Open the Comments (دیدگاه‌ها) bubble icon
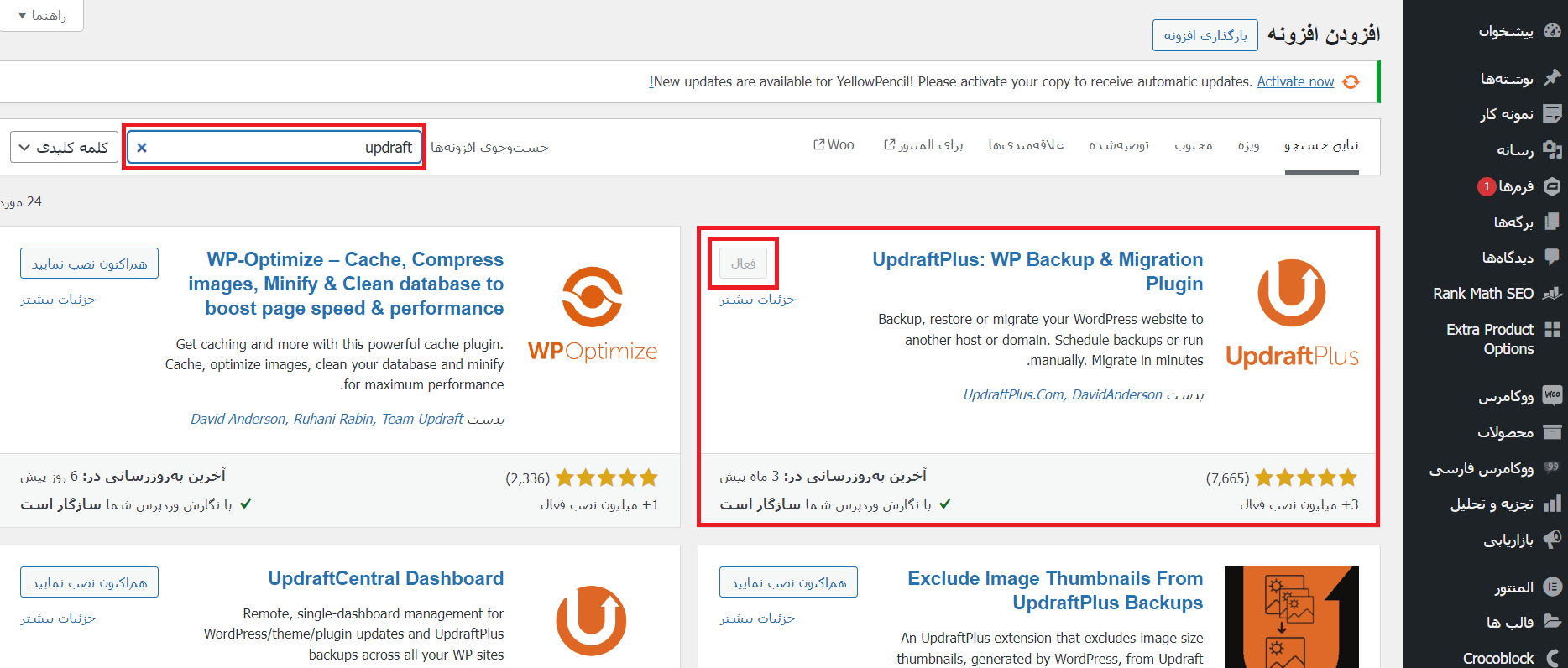 pos(1552,257)
